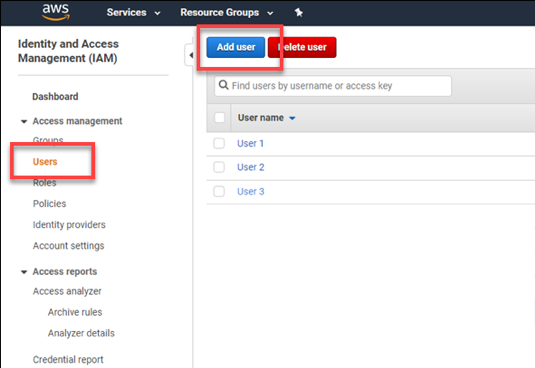Open Credential report page

(68, 359)
